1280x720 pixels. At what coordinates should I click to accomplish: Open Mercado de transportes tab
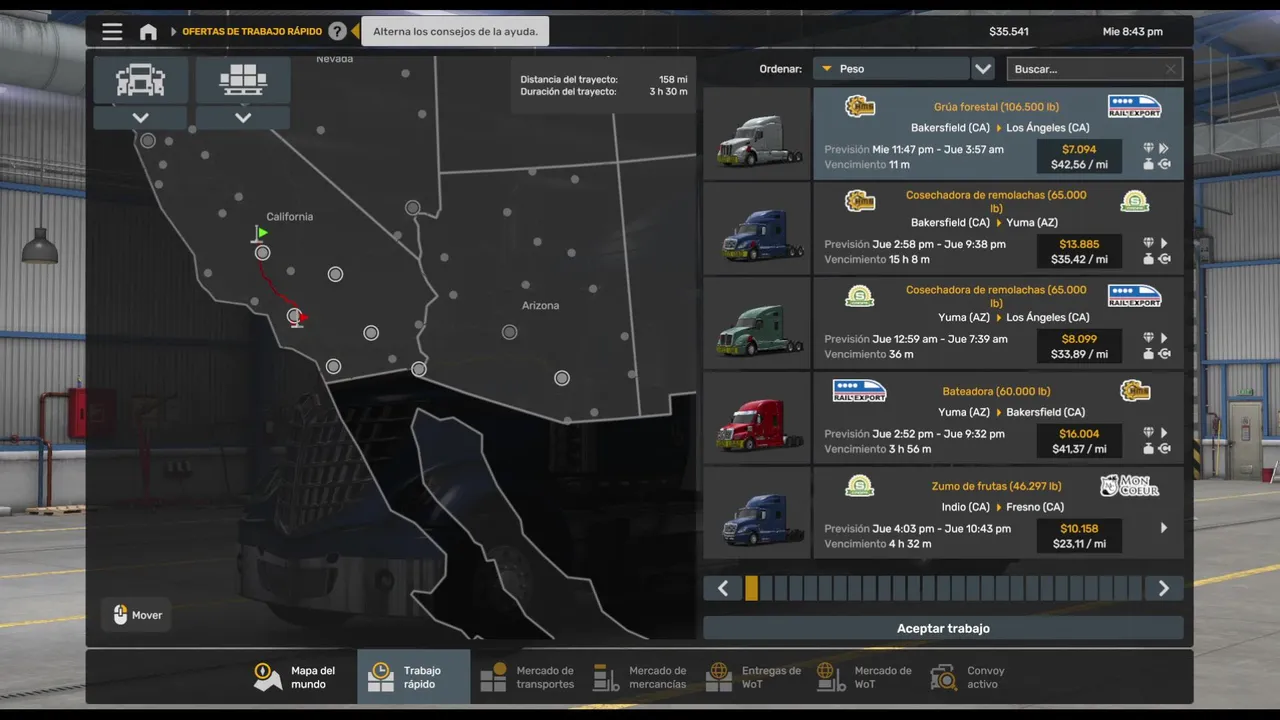pos(527,677)
